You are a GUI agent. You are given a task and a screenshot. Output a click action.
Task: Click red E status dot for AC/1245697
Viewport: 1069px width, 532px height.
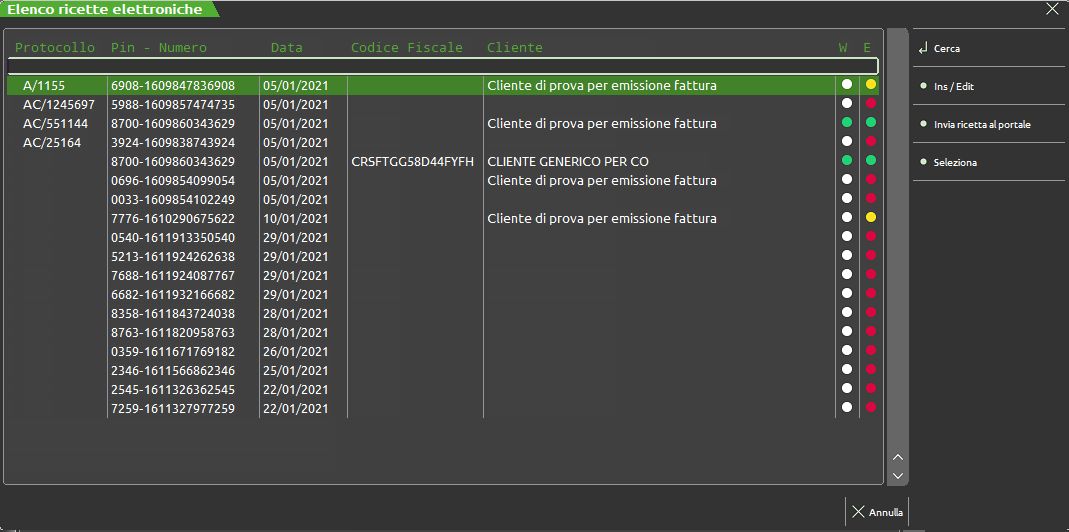(871, 104)
